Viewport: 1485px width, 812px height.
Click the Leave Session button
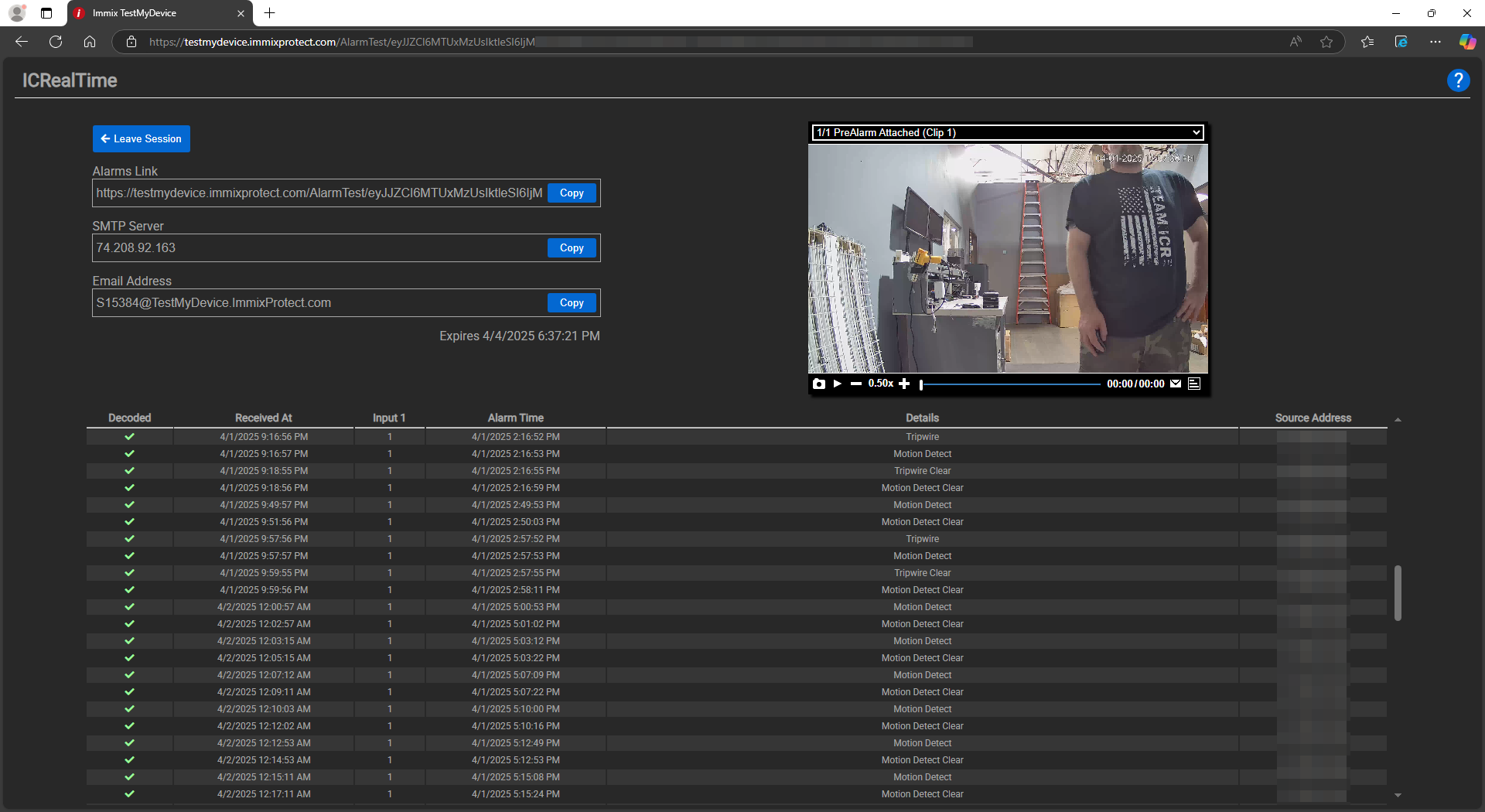142,139
